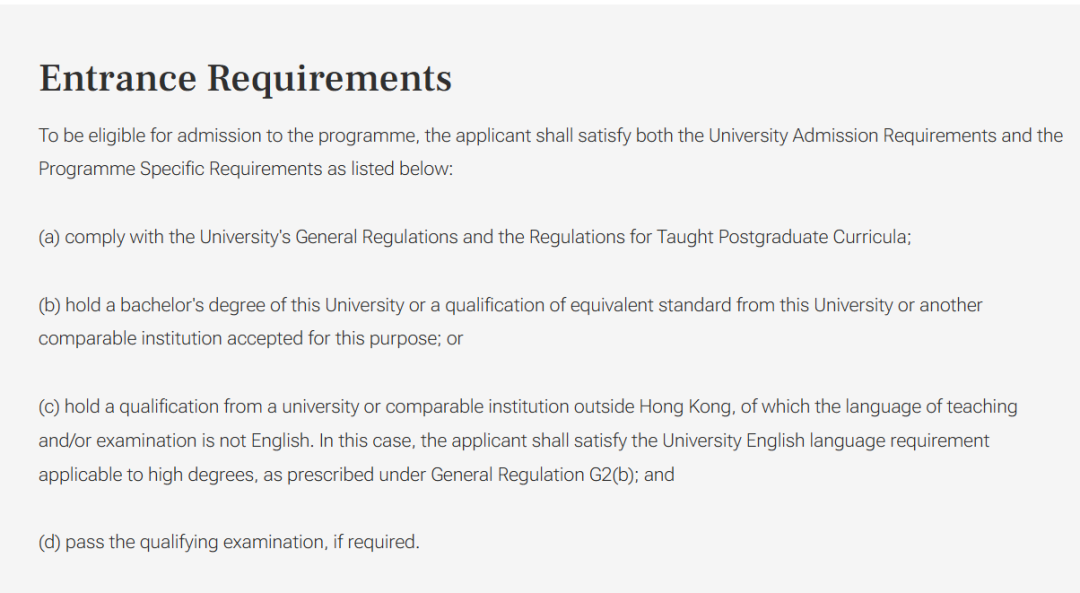Select the "(d)" list marker

pos(49,542)
